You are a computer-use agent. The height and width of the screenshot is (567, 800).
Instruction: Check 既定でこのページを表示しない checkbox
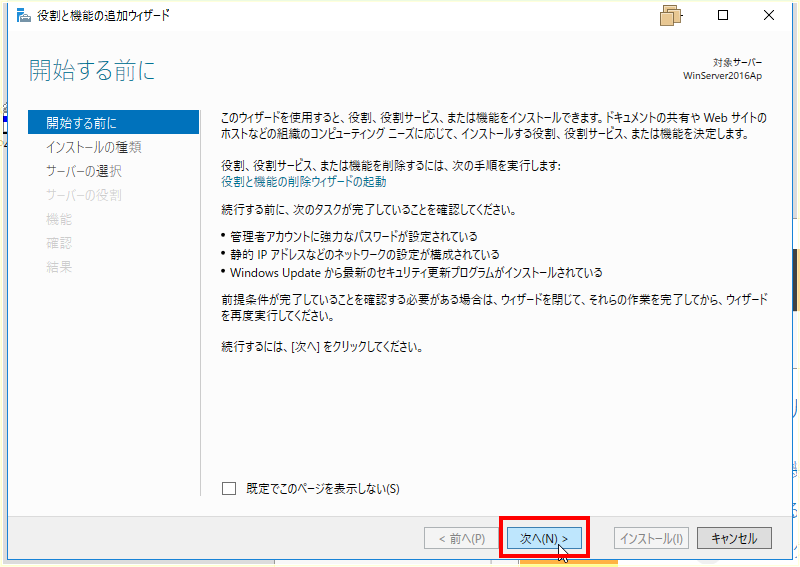click(x=229, y=488)
